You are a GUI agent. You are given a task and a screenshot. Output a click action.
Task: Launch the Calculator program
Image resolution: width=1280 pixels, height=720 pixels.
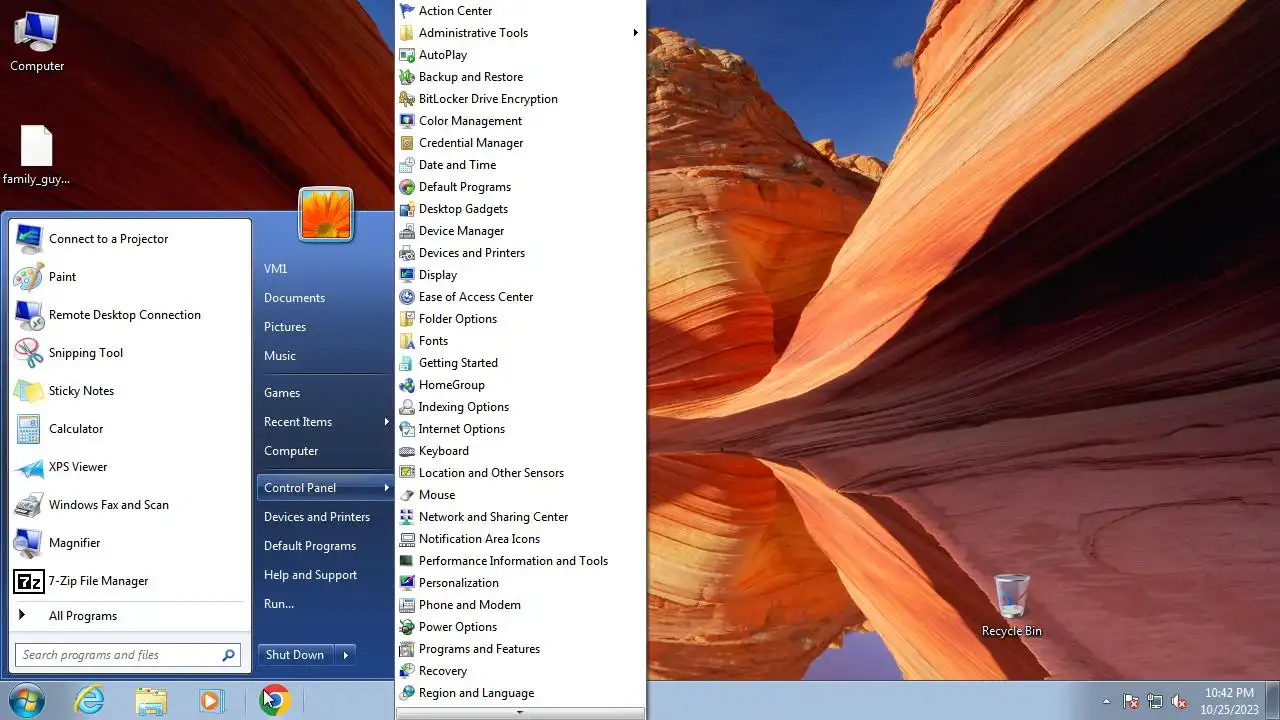coord(129,429)
